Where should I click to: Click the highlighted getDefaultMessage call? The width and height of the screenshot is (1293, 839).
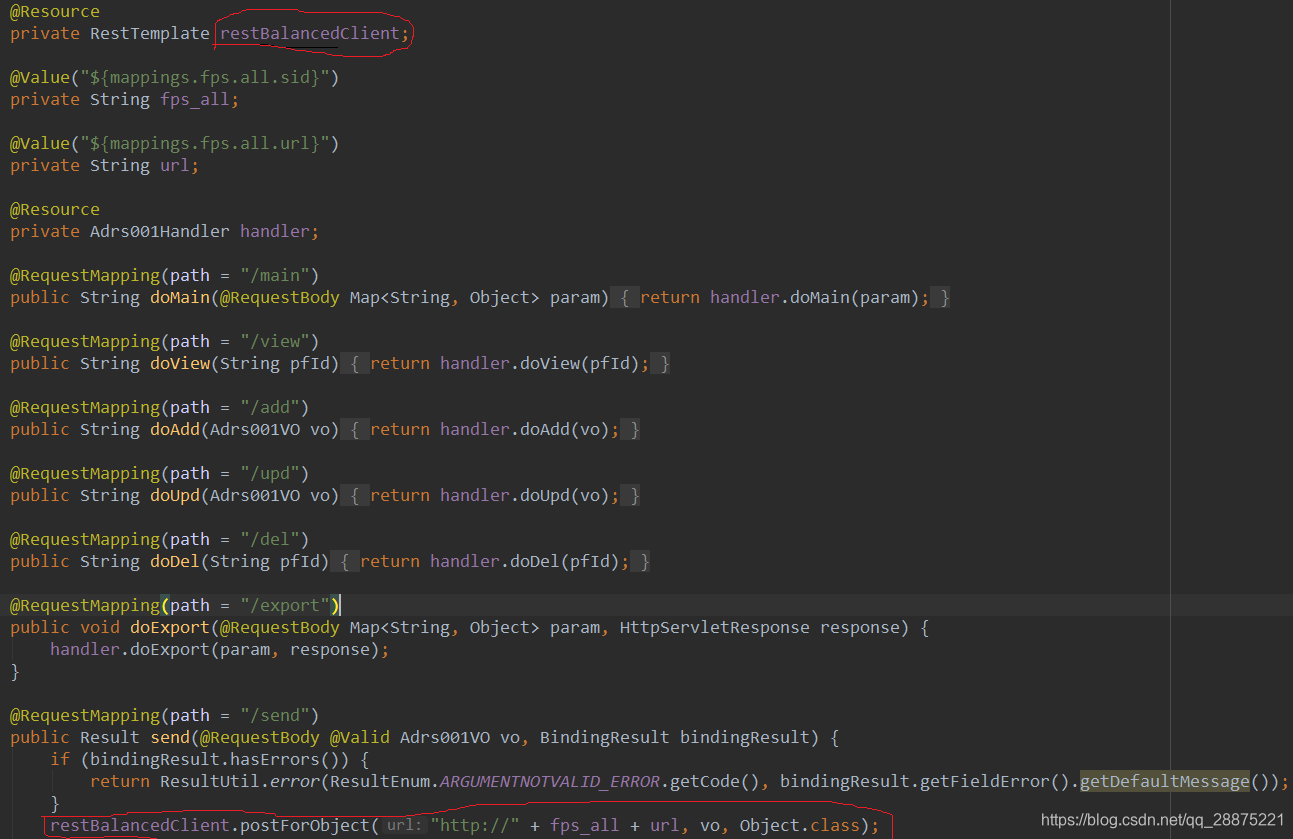(x=1163, y=780)
